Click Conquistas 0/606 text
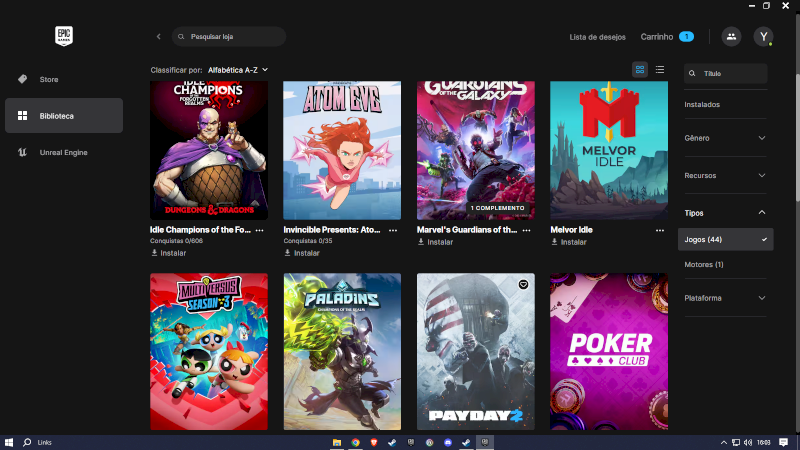Viewport: 800px width, 450px height. (x=177, y=241)
